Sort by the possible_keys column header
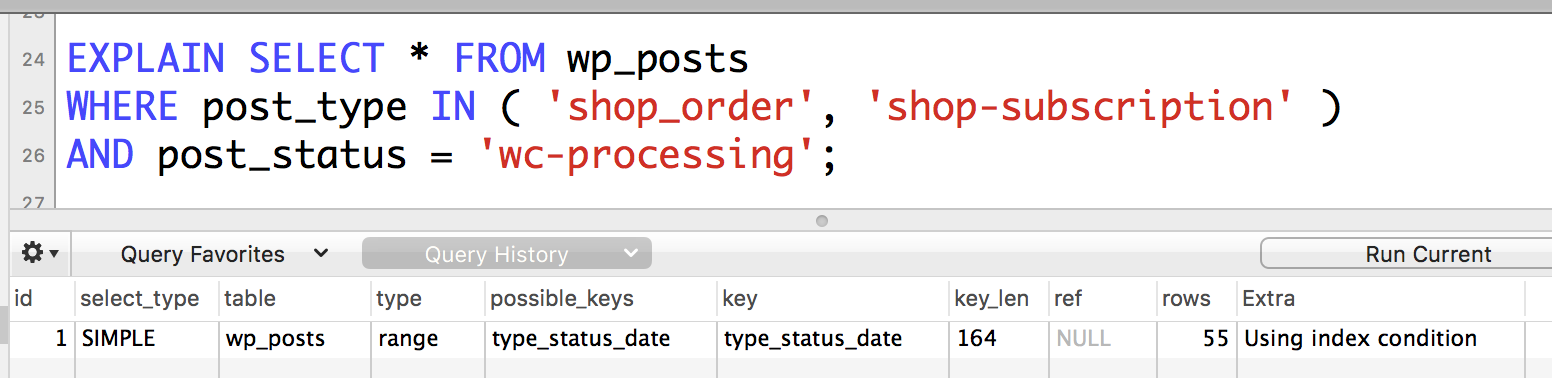This screenshot has height=378, width=1552. 600,298
